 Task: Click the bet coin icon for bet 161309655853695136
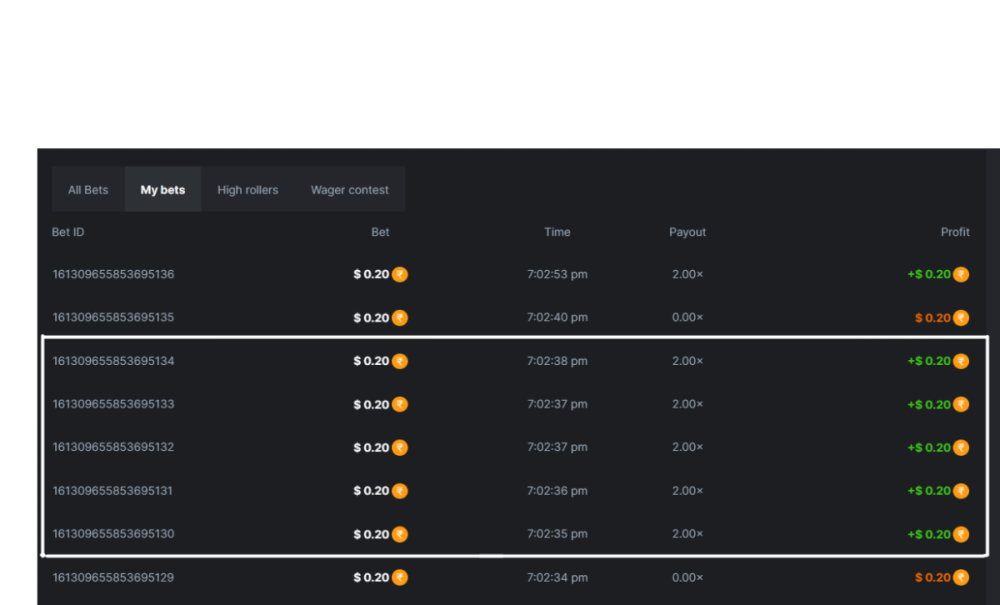point(400,275)
